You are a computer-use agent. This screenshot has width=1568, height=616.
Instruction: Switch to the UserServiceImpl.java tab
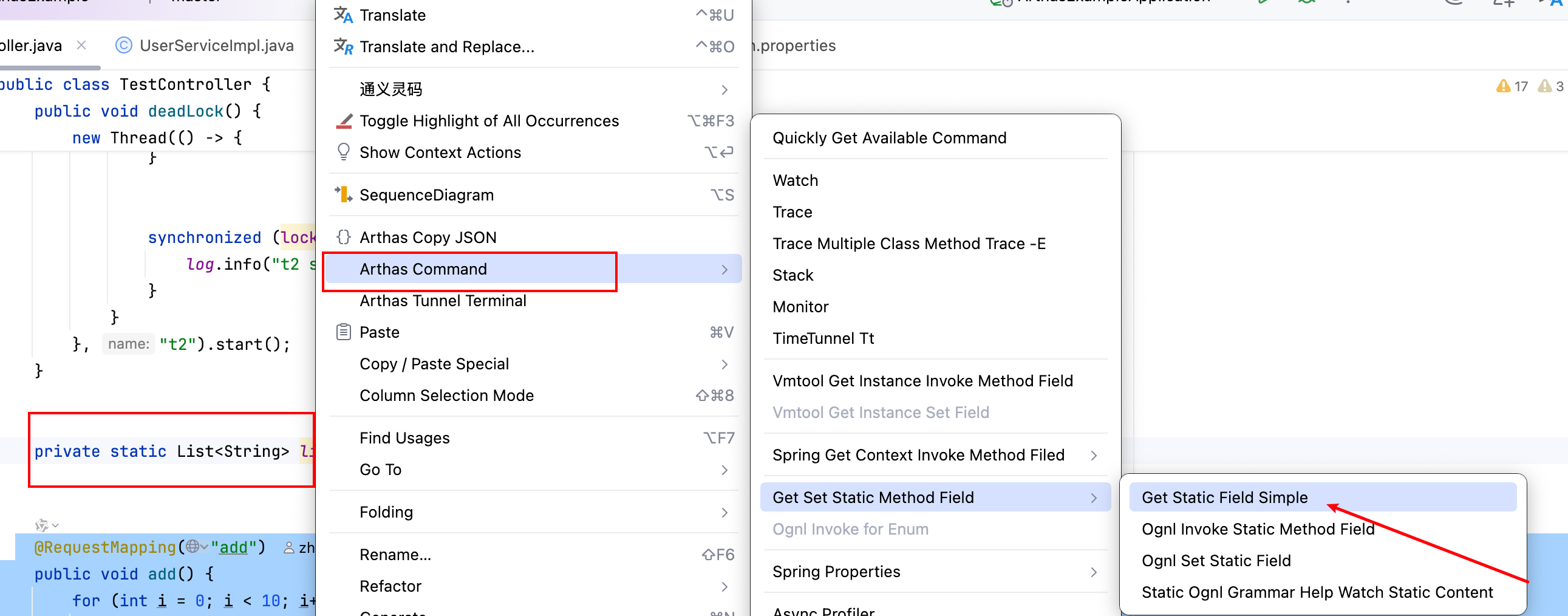point(216,46)
